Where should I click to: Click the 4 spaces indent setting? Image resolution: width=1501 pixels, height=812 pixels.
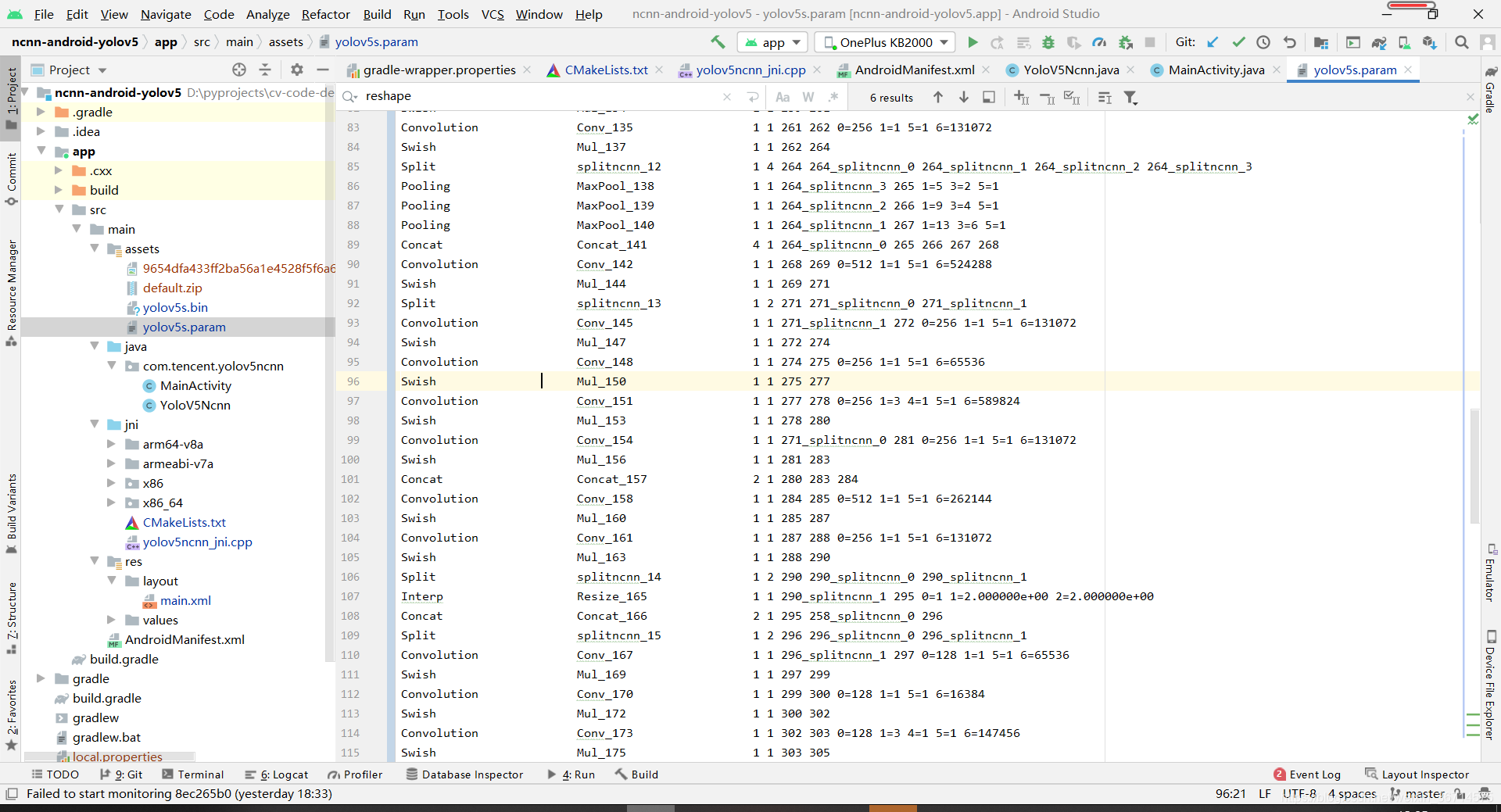1352,793
